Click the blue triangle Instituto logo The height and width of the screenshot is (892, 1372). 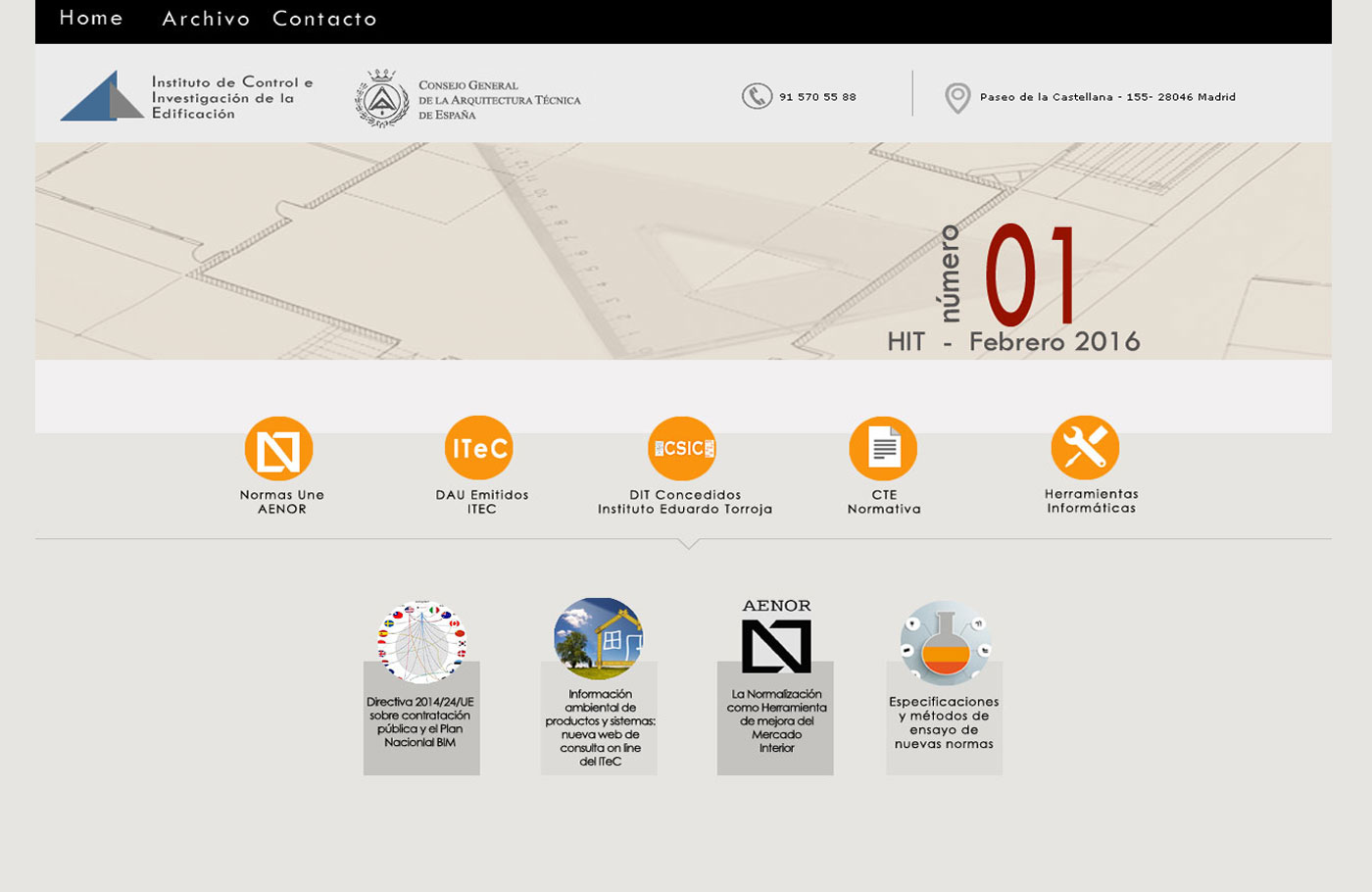pyautogui.click(x=102, y=97)
